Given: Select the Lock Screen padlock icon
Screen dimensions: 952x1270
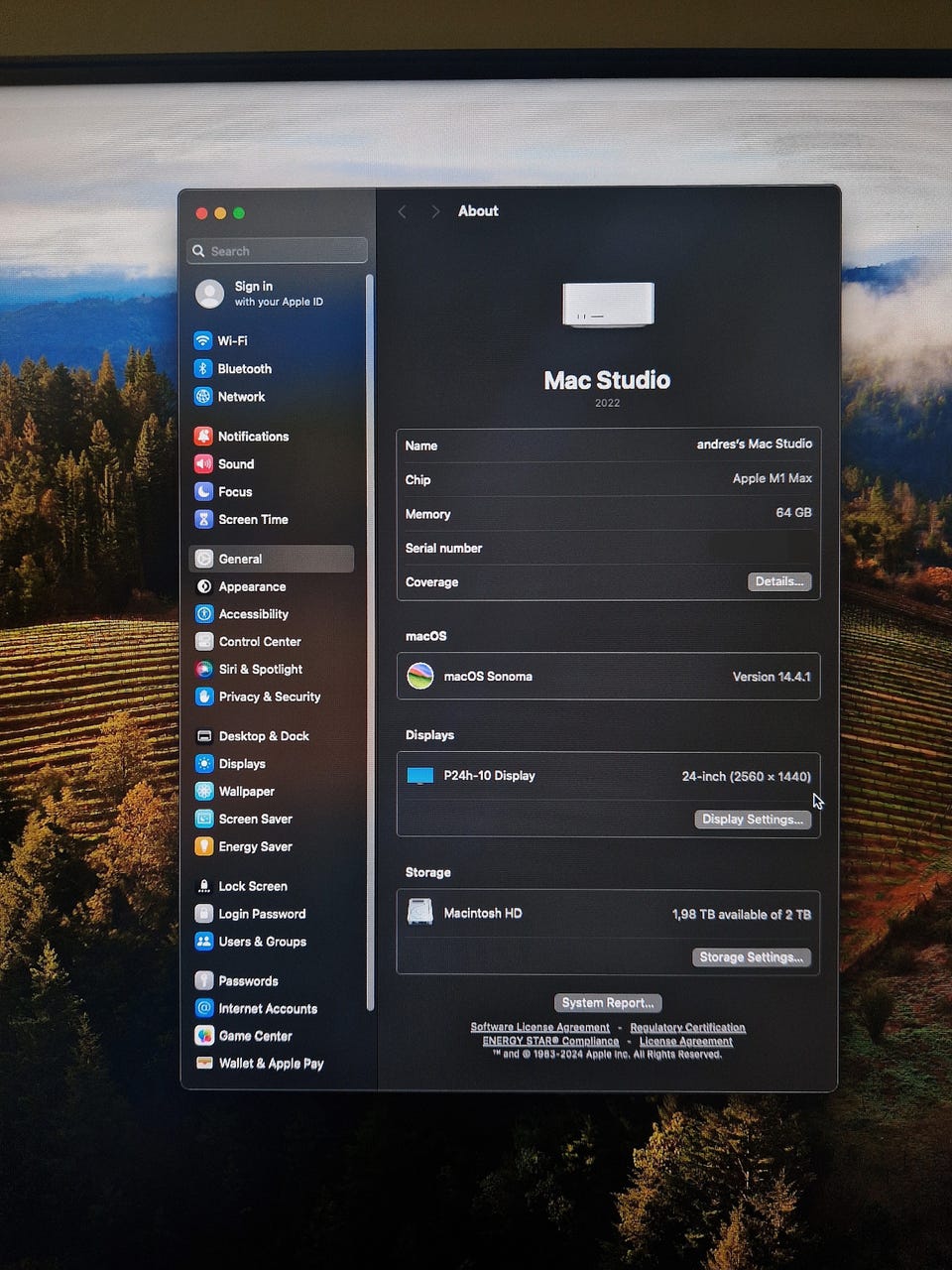Looking at the screenshot, I should (204, 886).
